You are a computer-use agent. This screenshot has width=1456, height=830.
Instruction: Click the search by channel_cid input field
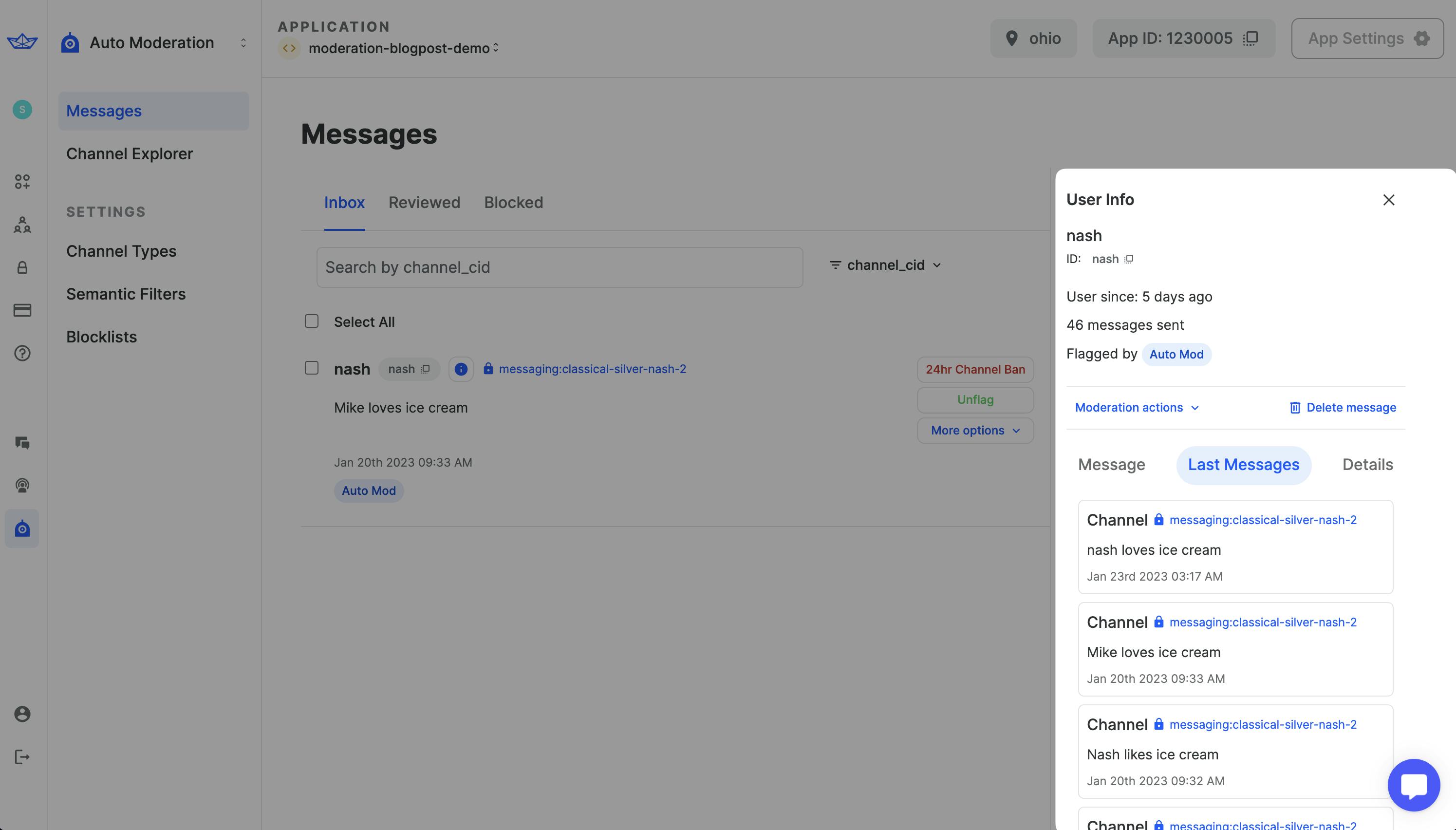click(x=559, y=266)
